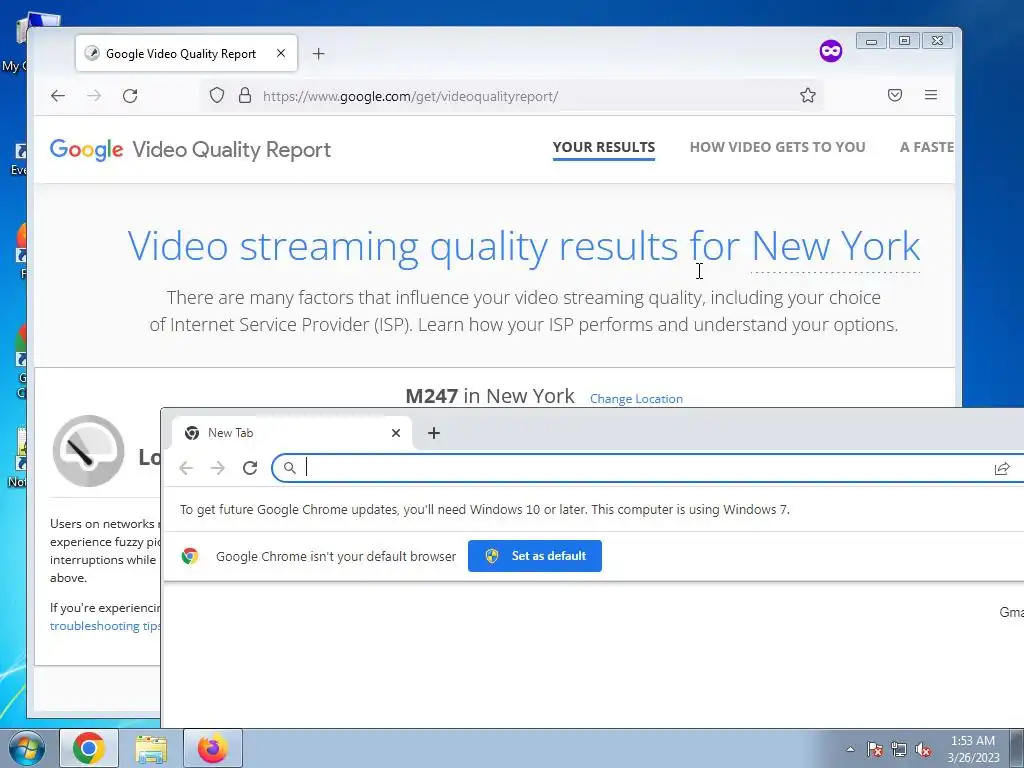The image size is (1024, 768).
Task: Show hidden system tray icons
Action: tap(850, 749)
